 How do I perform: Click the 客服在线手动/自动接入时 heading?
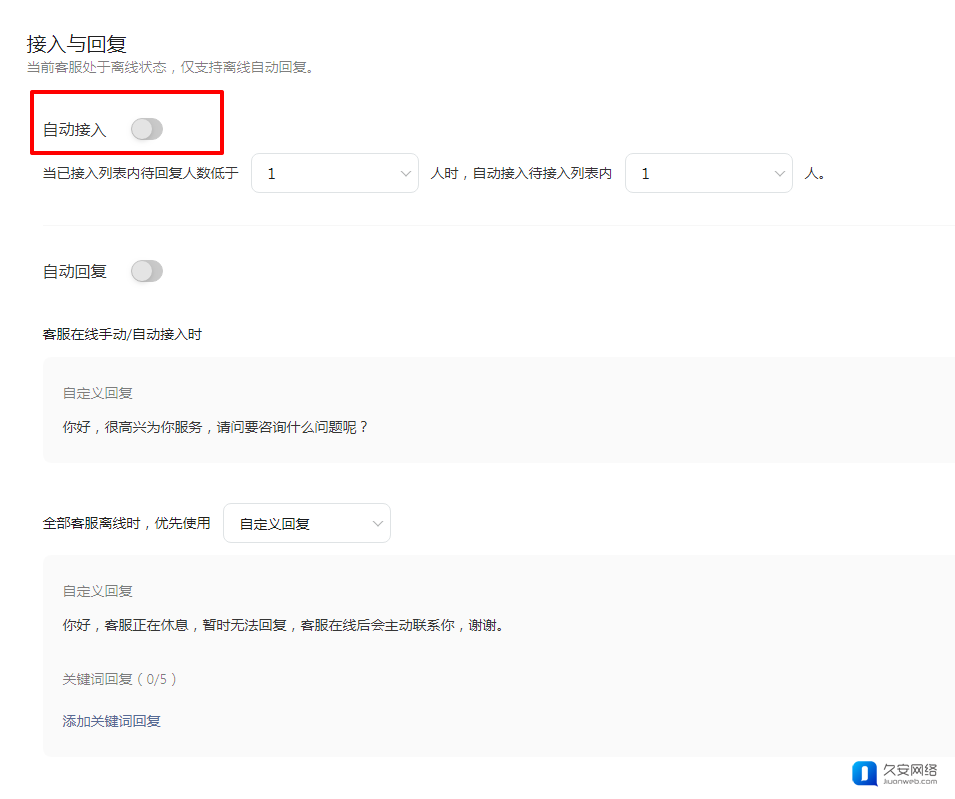pyautogui.click(x=122, y=334)
